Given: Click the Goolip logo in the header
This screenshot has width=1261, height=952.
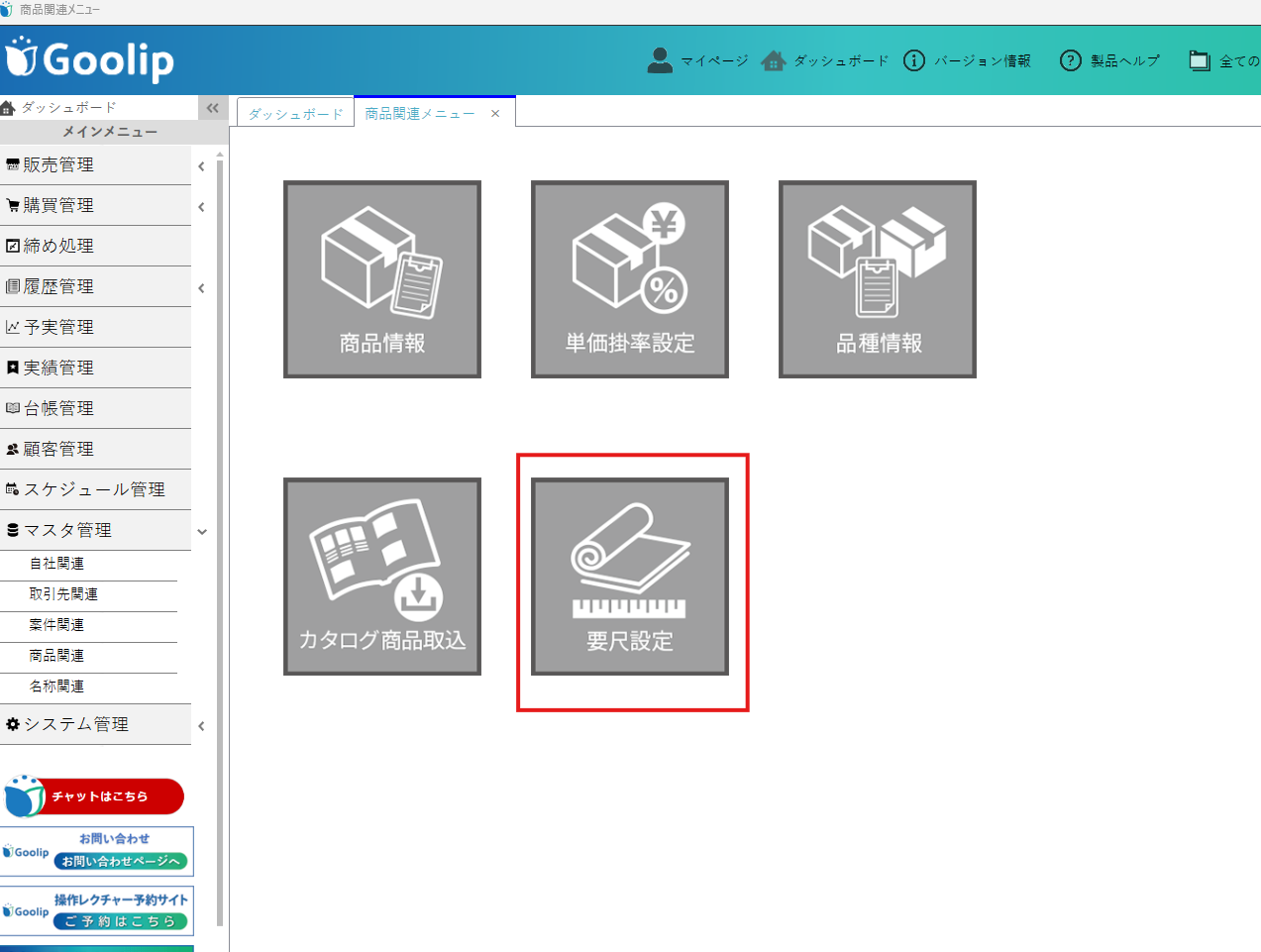Looking at the screenshot, I should [x=89, y=59].
